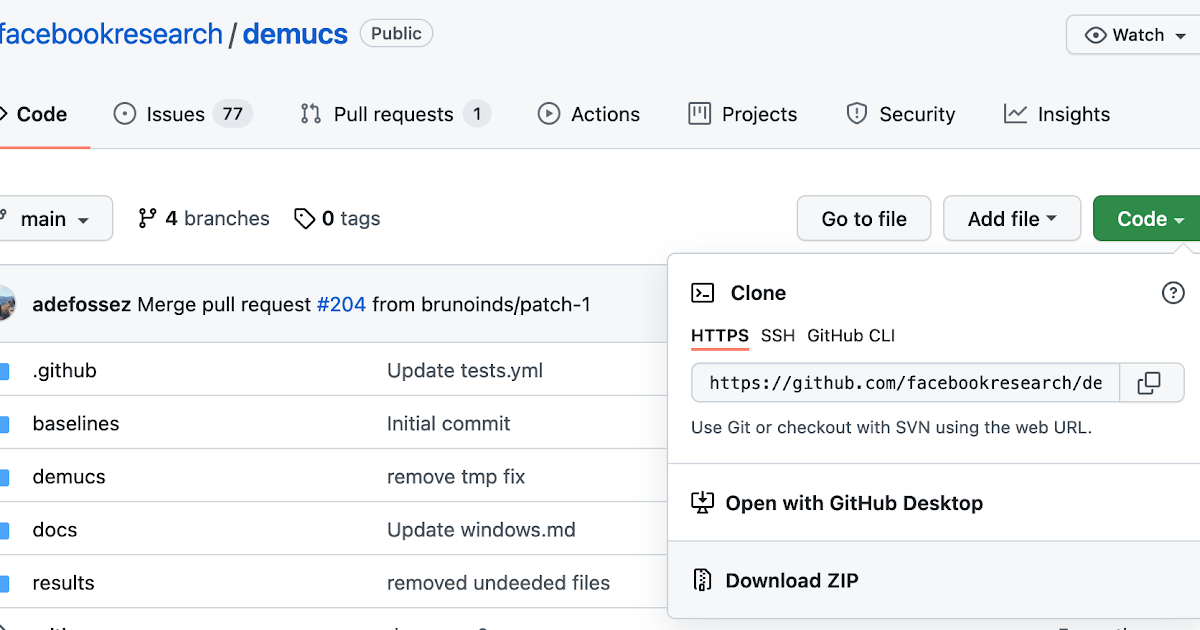Click the folder icon beside baselines
The height and width of the screenshot is (630, 1200).
[5, 424]
